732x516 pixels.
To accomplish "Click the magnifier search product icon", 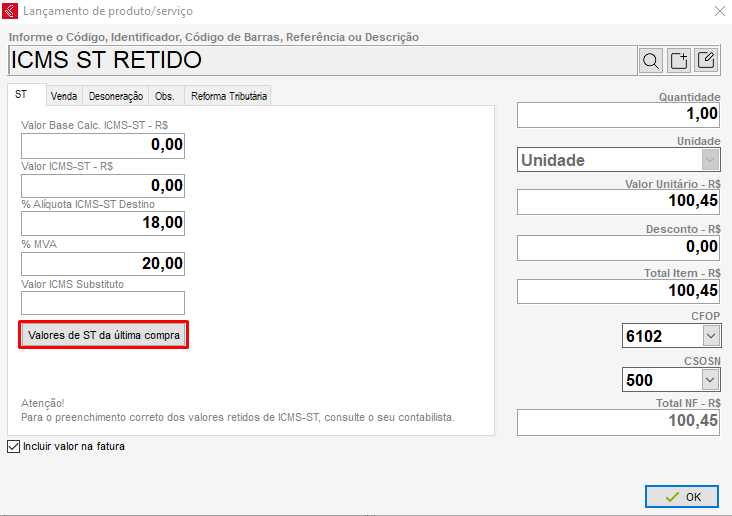I will 651,60.
